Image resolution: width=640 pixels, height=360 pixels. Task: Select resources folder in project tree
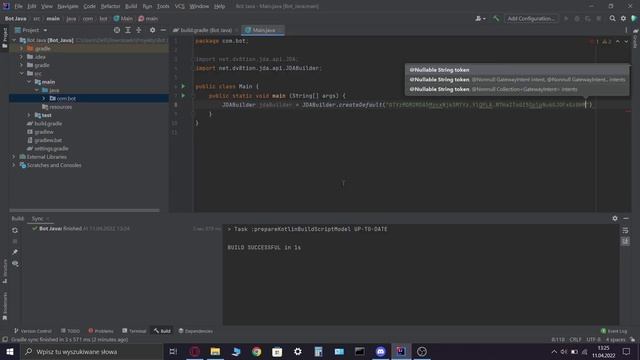pos(60,107)
